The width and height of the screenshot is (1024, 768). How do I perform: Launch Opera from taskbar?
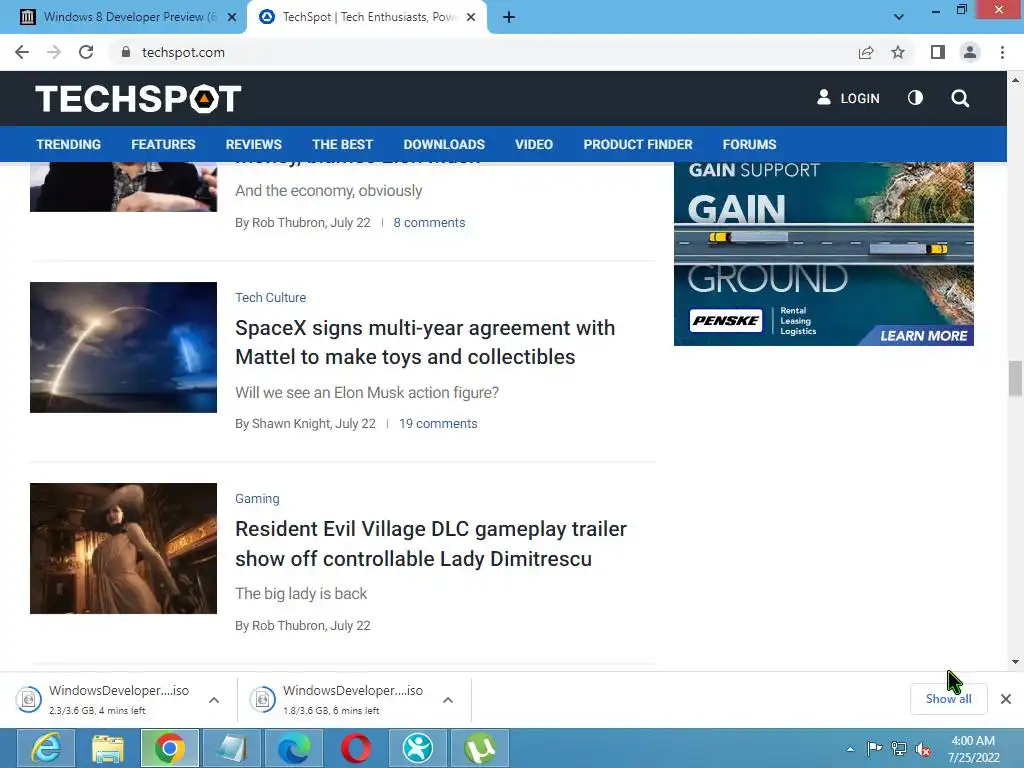pyautogui.click(x=356, y=748)
